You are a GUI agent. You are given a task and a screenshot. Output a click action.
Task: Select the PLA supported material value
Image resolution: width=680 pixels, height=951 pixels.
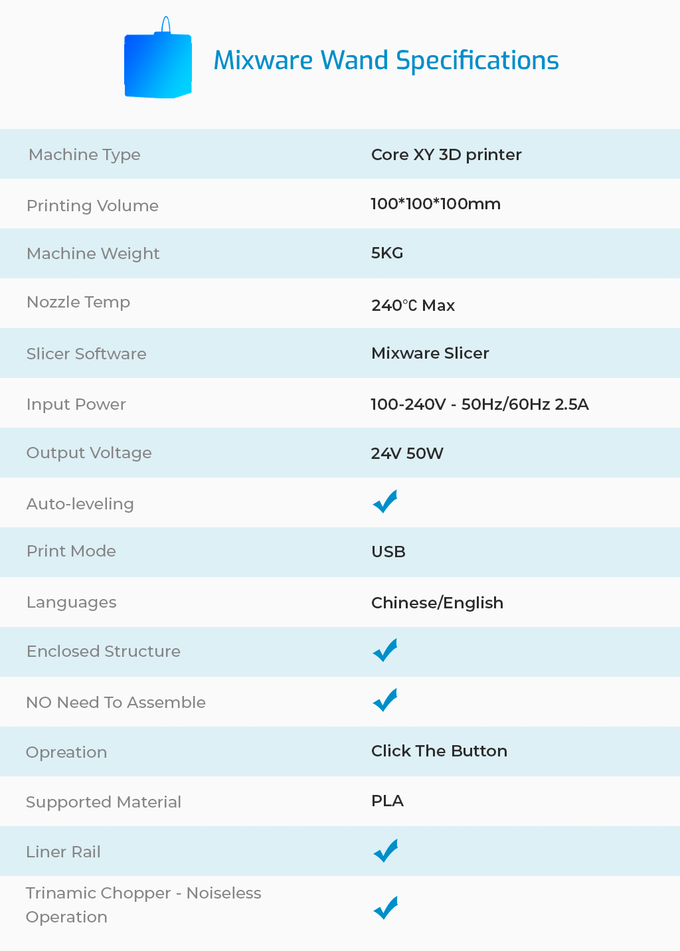click(x=387, y=801)
